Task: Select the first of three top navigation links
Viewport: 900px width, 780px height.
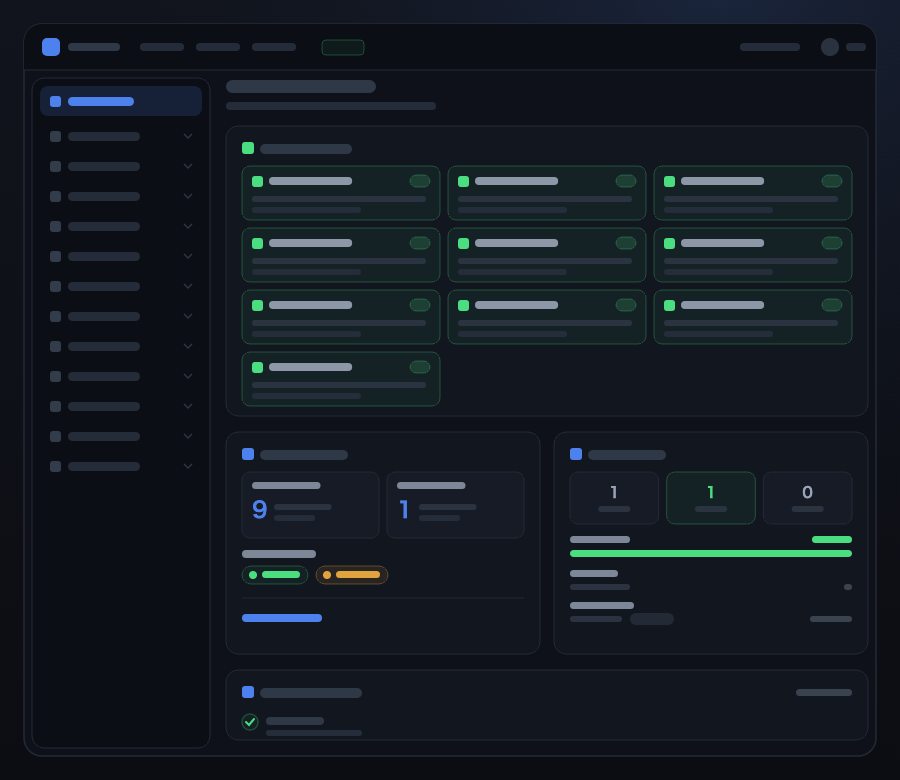Action: coord(162,47)
